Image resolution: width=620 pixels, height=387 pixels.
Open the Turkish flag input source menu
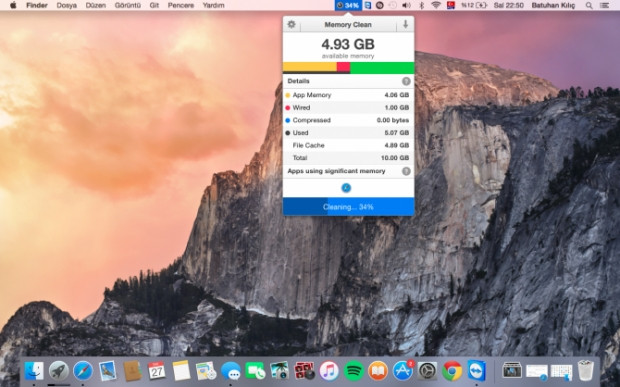451,5
